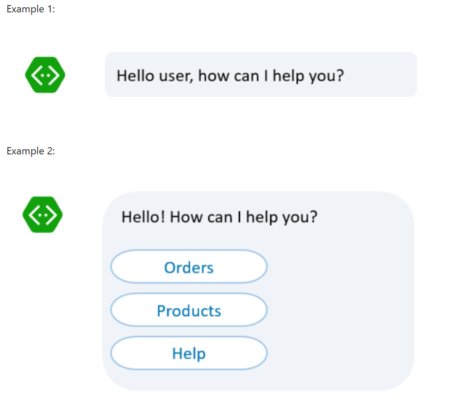Image resolution: width=452 pixels, height=400 pixels.
Task: Click the word 'Orders' inside the first option pill
Action: click(189, 268)
